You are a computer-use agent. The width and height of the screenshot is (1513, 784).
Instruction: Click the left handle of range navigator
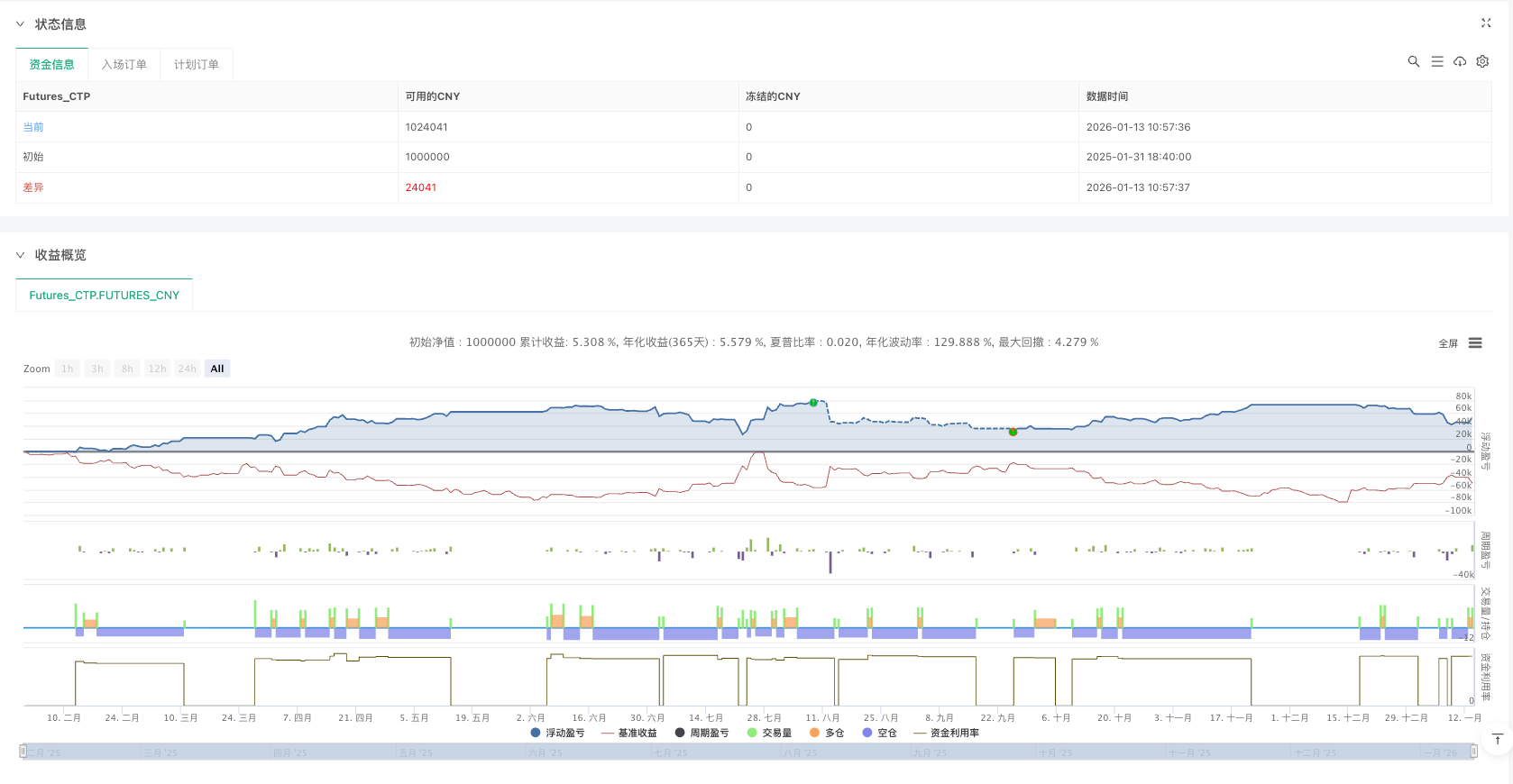23,752
